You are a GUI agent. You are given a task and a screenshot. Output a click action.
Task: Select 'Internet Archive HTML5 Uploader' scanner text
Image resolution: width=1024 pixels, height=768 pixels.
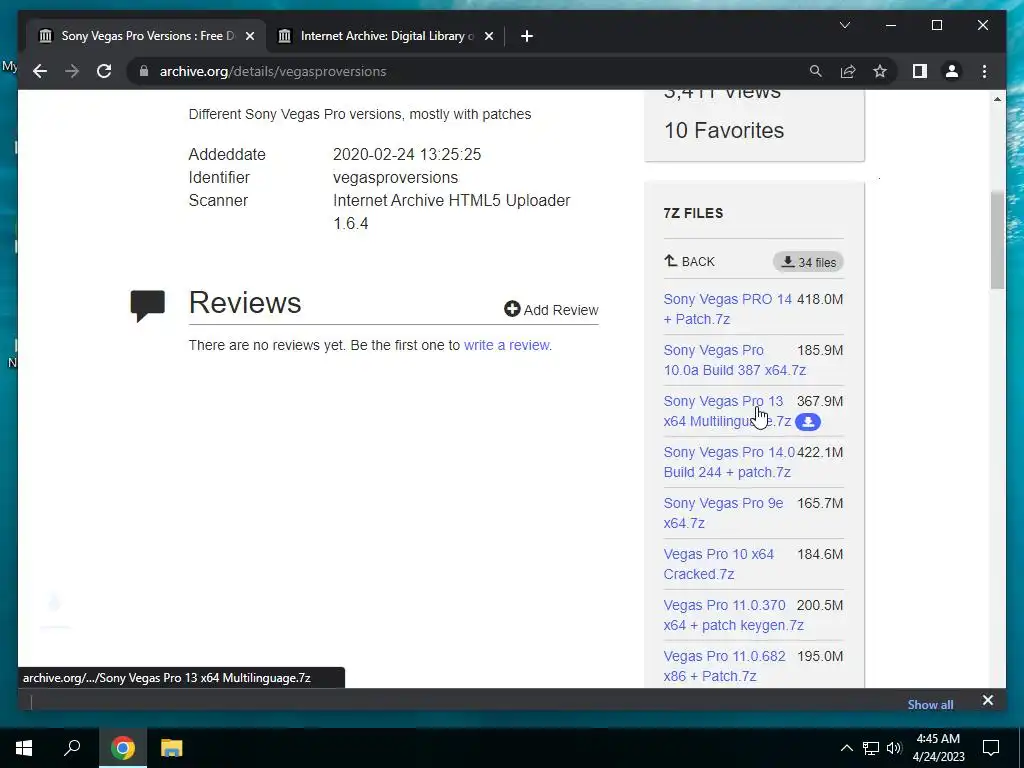(451, 200)
